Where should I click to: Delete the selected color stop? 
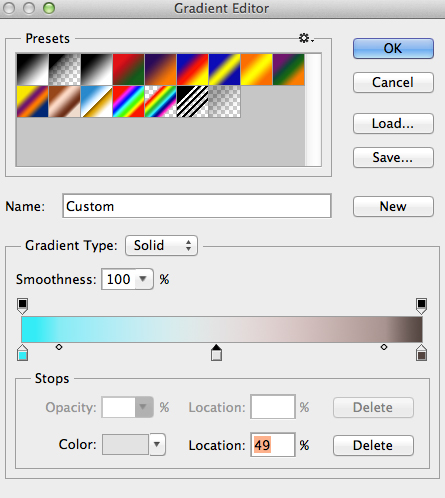click(x=373, y=445)
